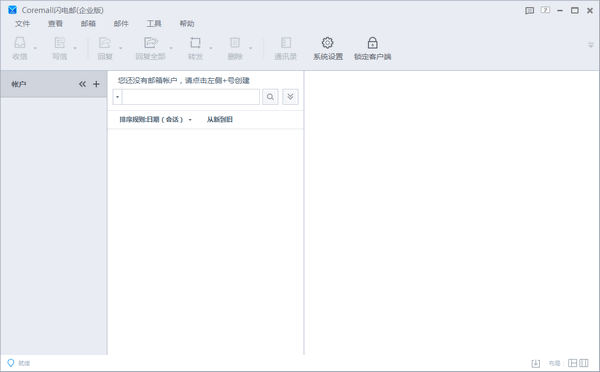Expand the toolbar overflow arrow

(x=591, y=45)
